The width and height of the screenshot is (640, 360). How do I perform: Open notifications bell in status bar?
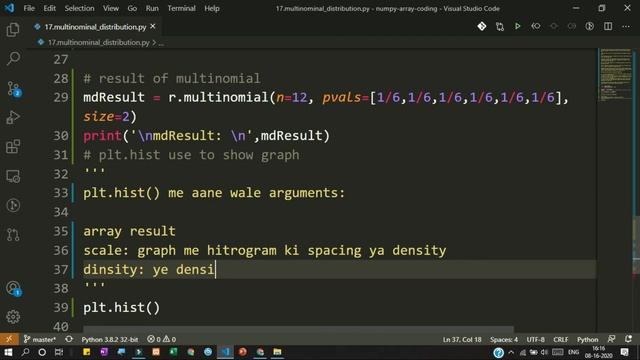coord(628,339)
